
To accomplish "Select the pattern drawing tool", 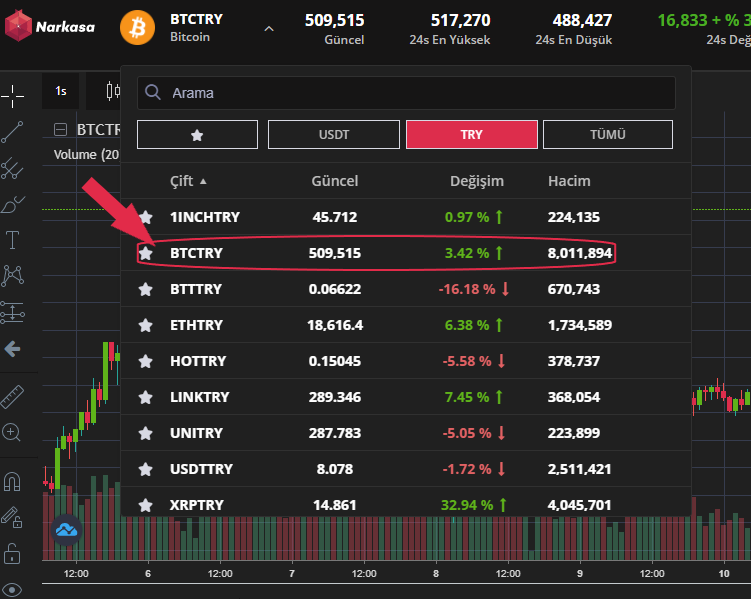I will click(12, 276).
